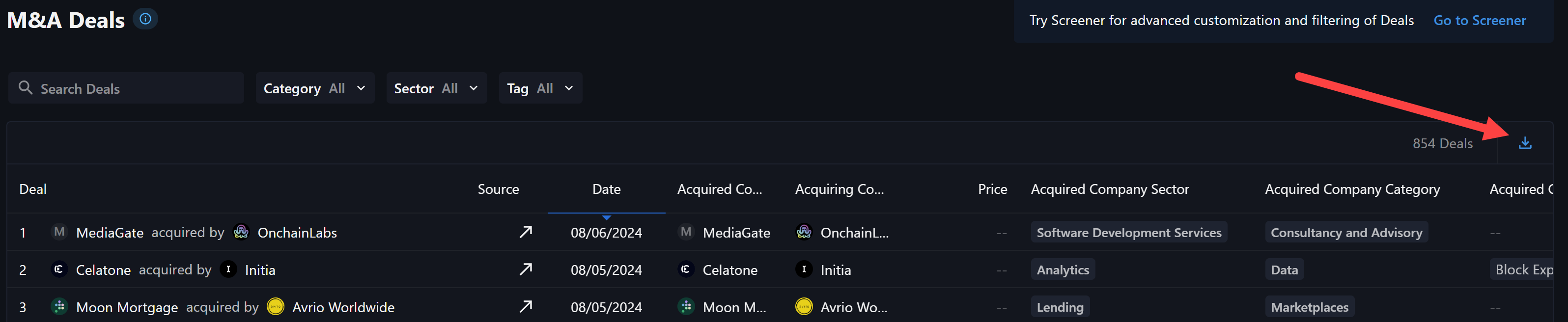
Task: Open source link arrow for MediaGate deal
Action: (x=525, y=232)
